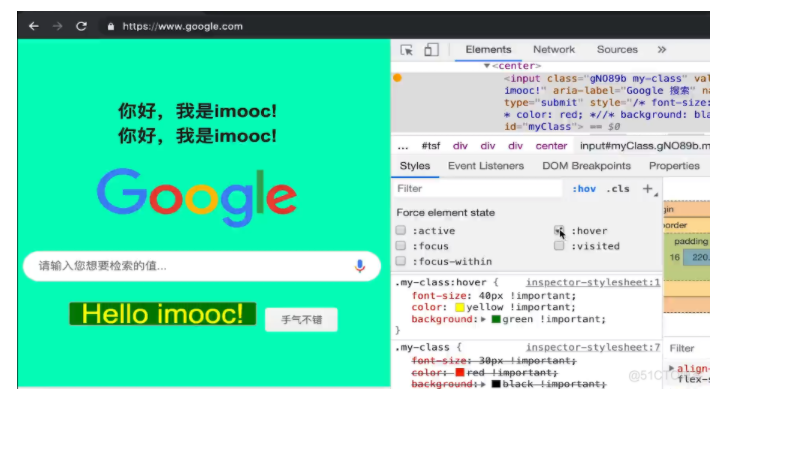
Task: Click the red color swatch
Action: tap(460, 373)
